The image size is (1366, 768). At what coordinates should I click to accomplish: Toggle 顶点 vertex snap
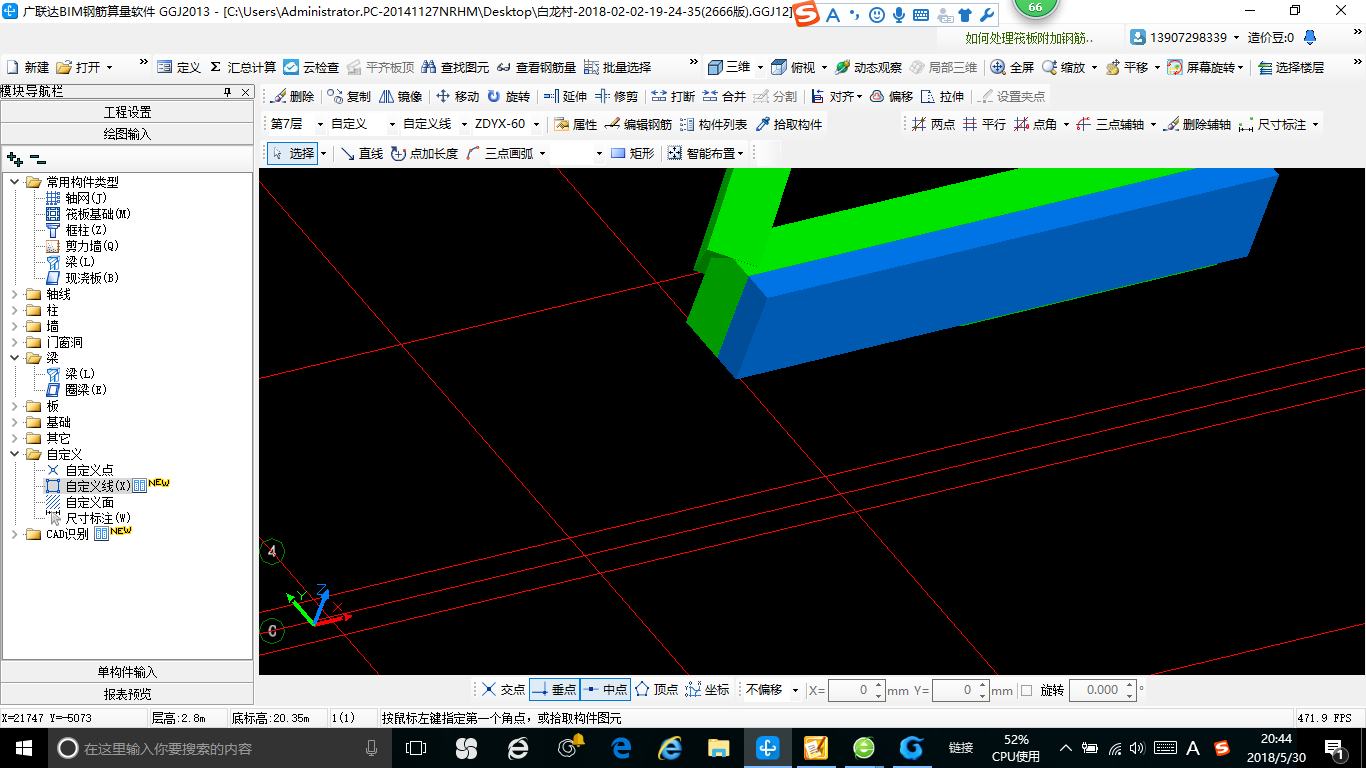[656, 689]
